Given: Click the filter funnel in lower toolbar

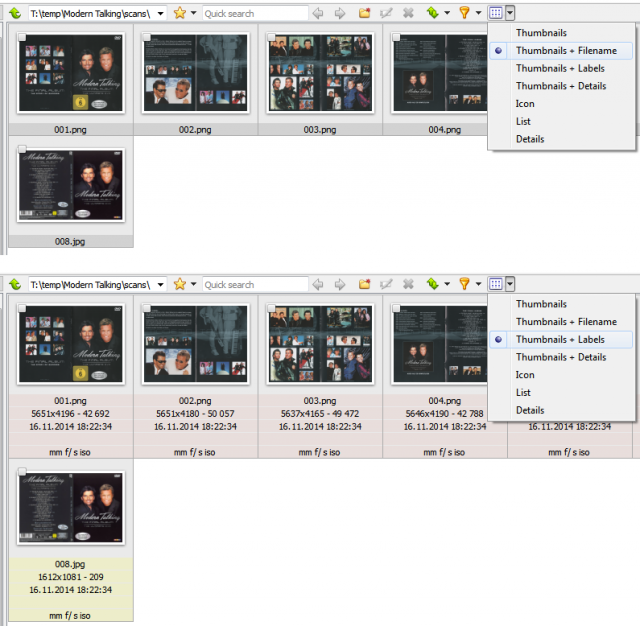Looking at the screenshot, I should 464,284.
